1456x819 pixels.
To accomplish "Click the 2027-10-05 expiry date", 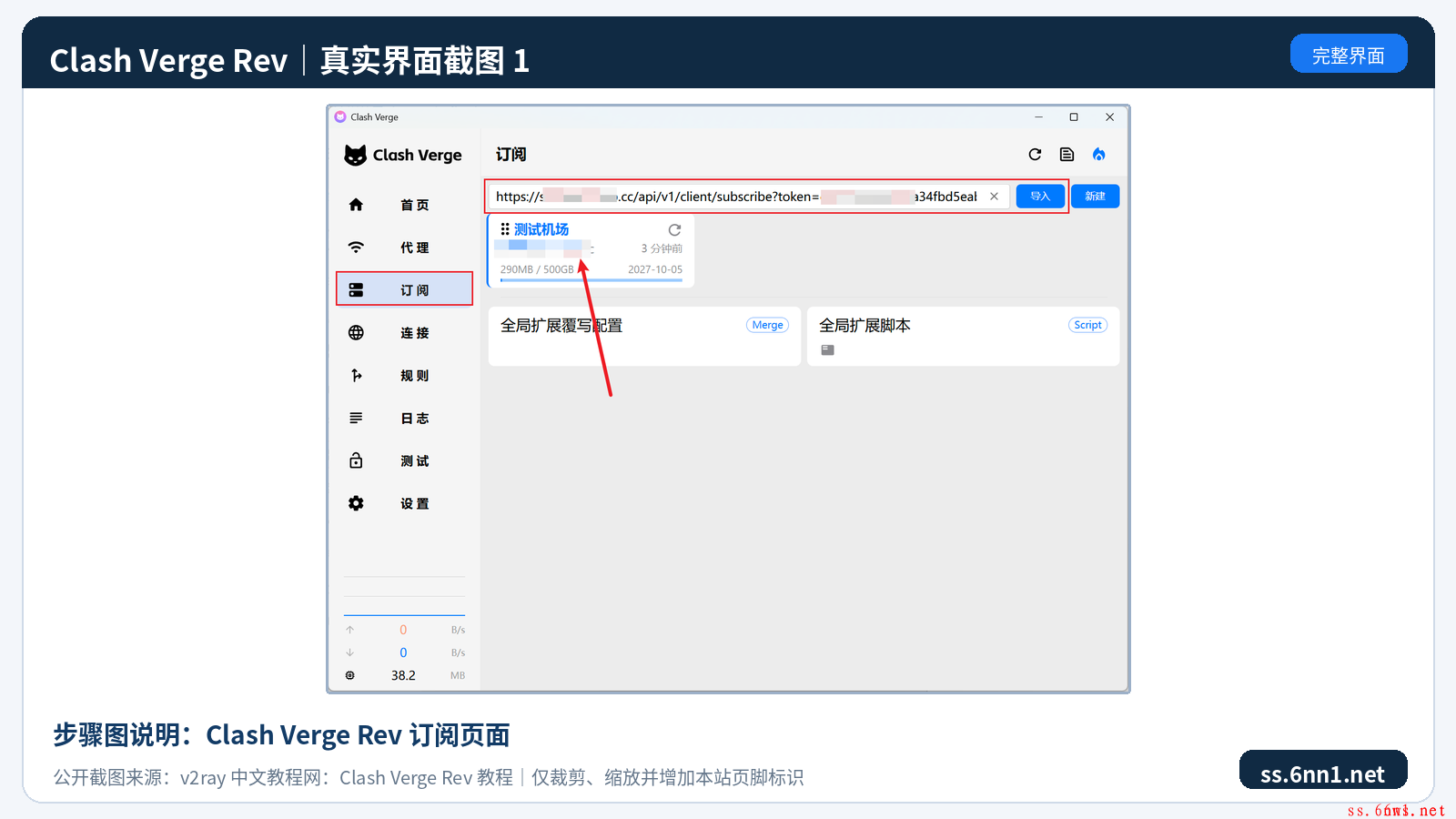I will [x=655, y=269].
